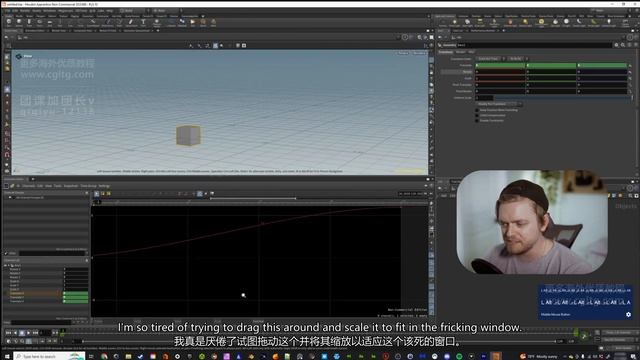Click the green Translate X value field
Screen dimensions: 640x360
pyautogui.click(x=500, y=65)
